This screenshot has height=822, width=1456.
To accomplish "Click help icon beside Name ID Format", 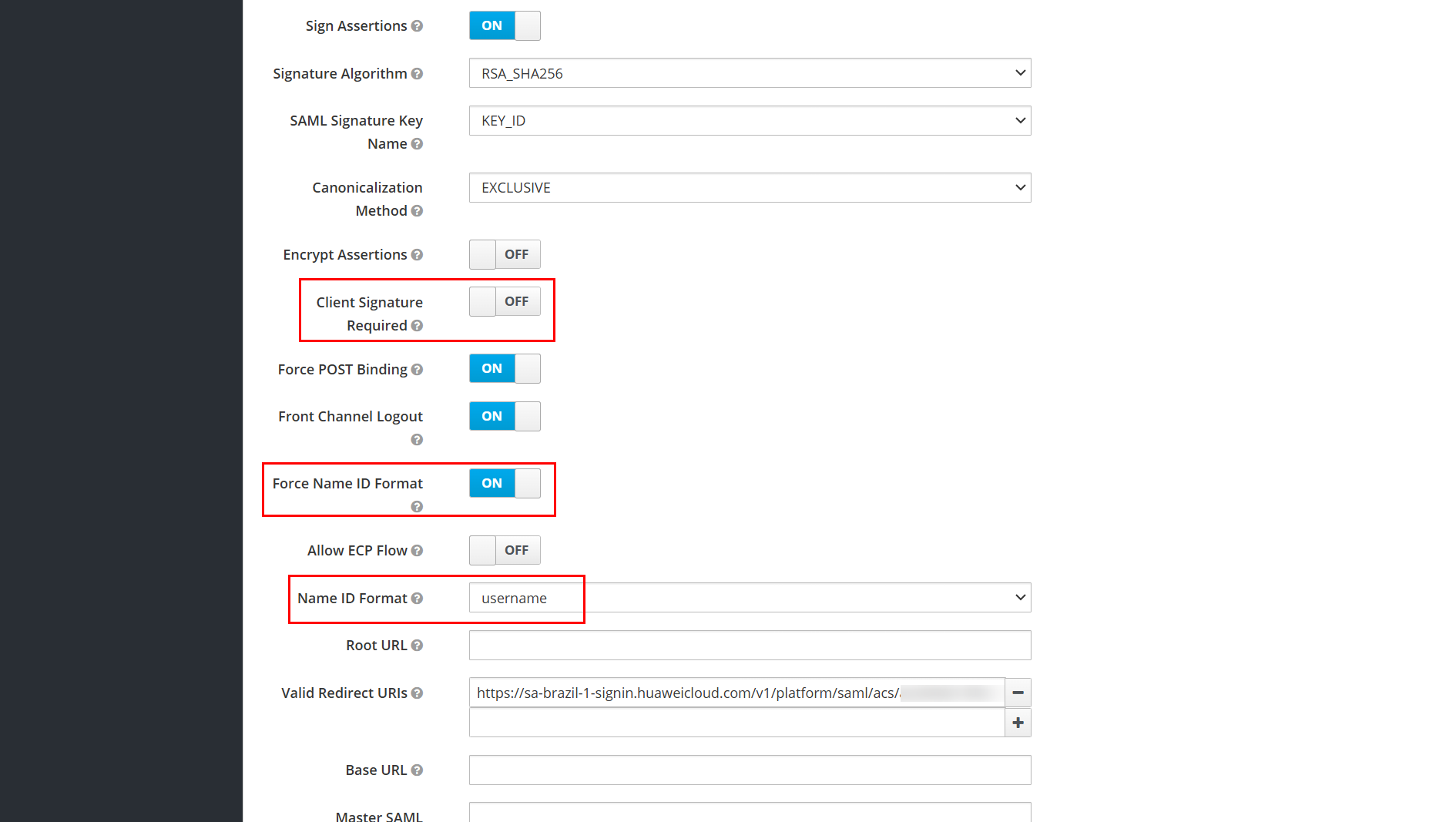I will (417, 599).
